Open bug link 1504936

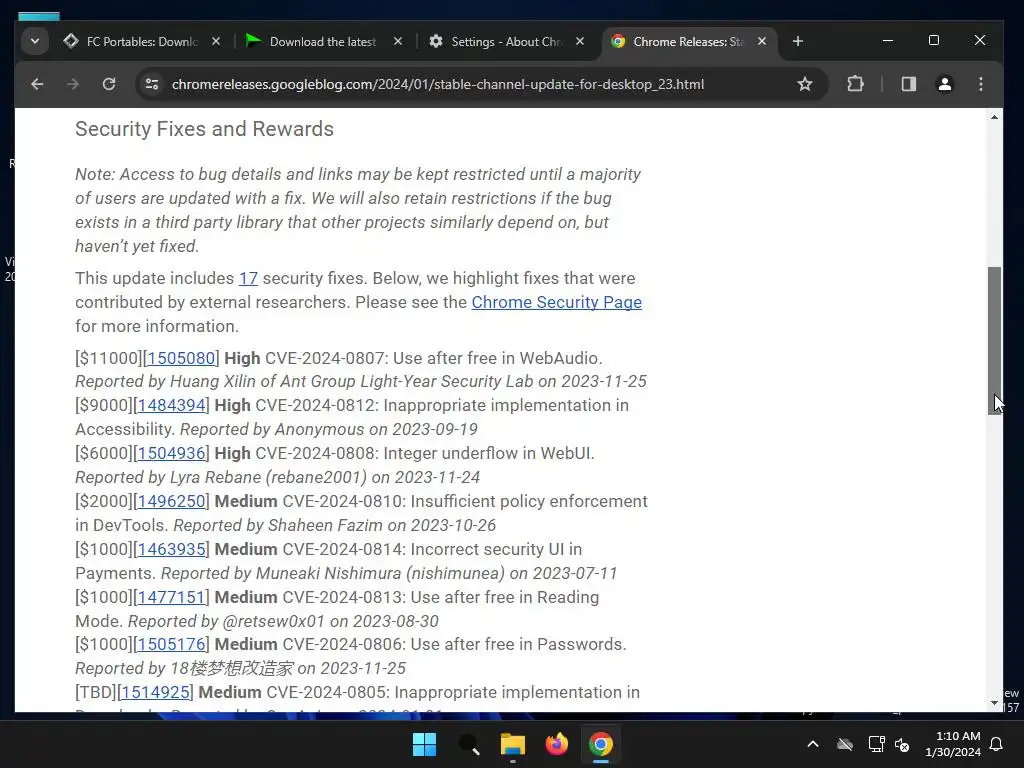point(172,453)
